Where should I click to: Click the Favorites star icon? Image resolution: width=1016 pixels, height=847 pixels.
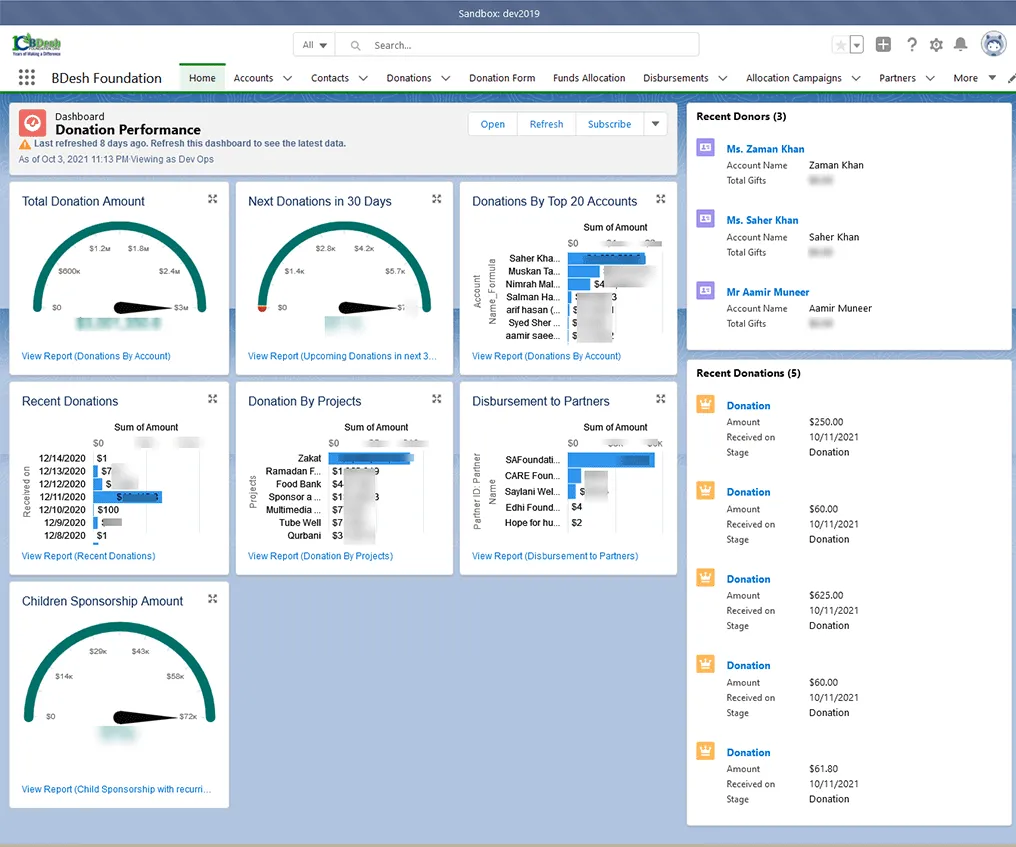coord(840,45)
